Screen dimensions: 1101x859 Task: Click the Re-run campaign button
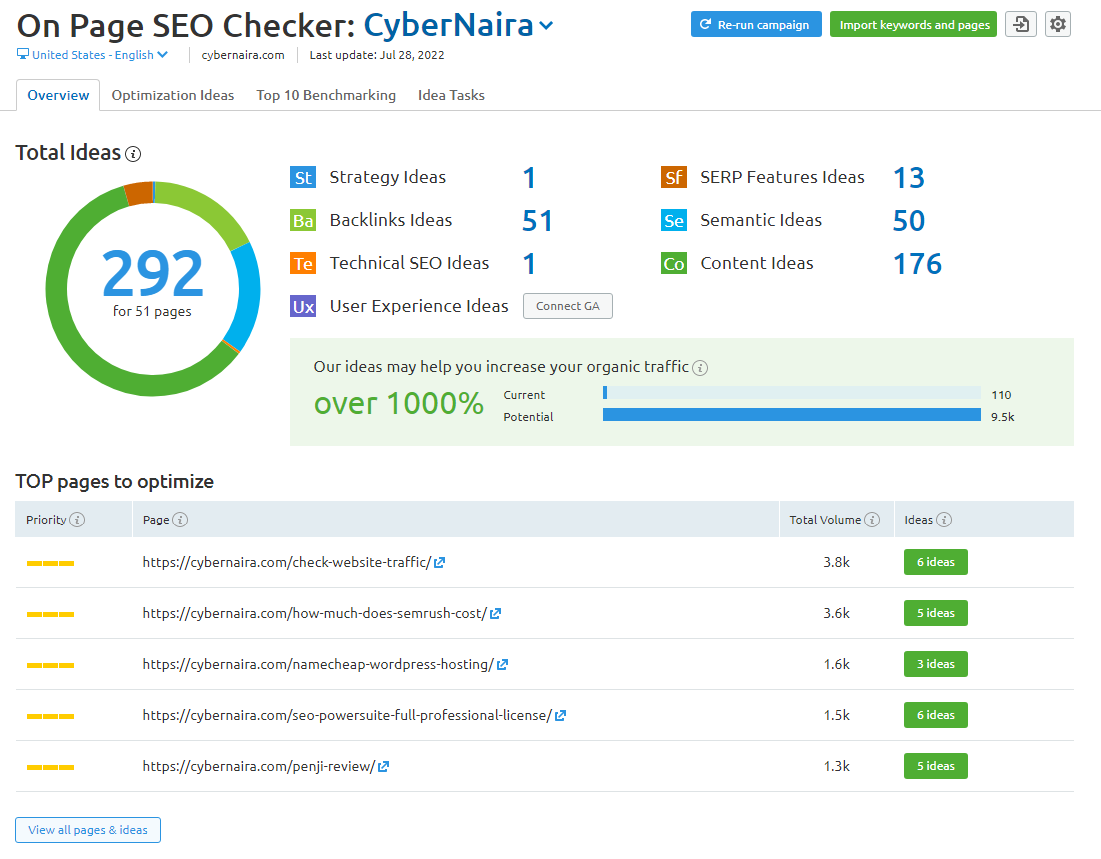click(756, 25)
